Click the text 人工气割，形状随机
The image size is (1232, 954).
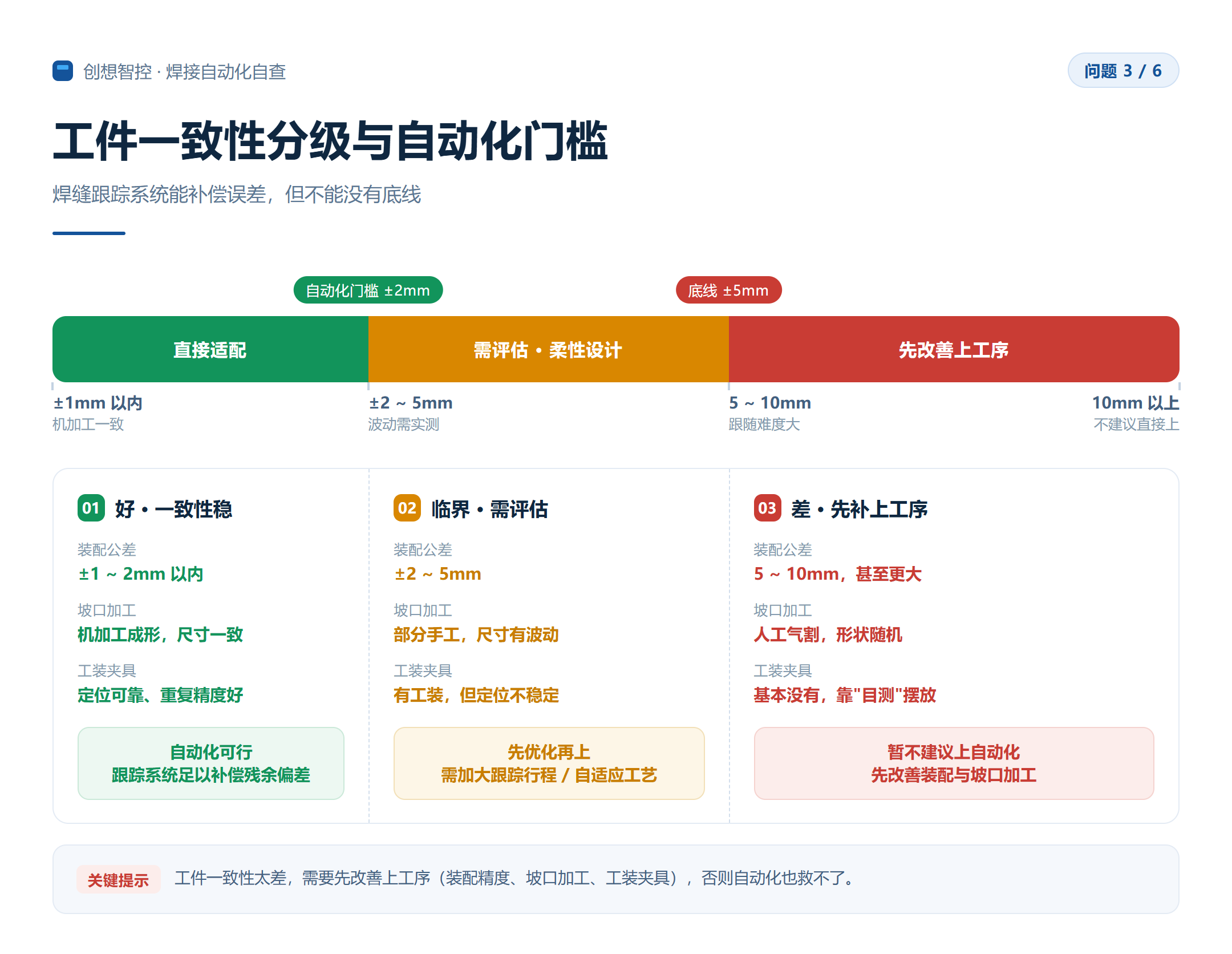pos(828,634)
